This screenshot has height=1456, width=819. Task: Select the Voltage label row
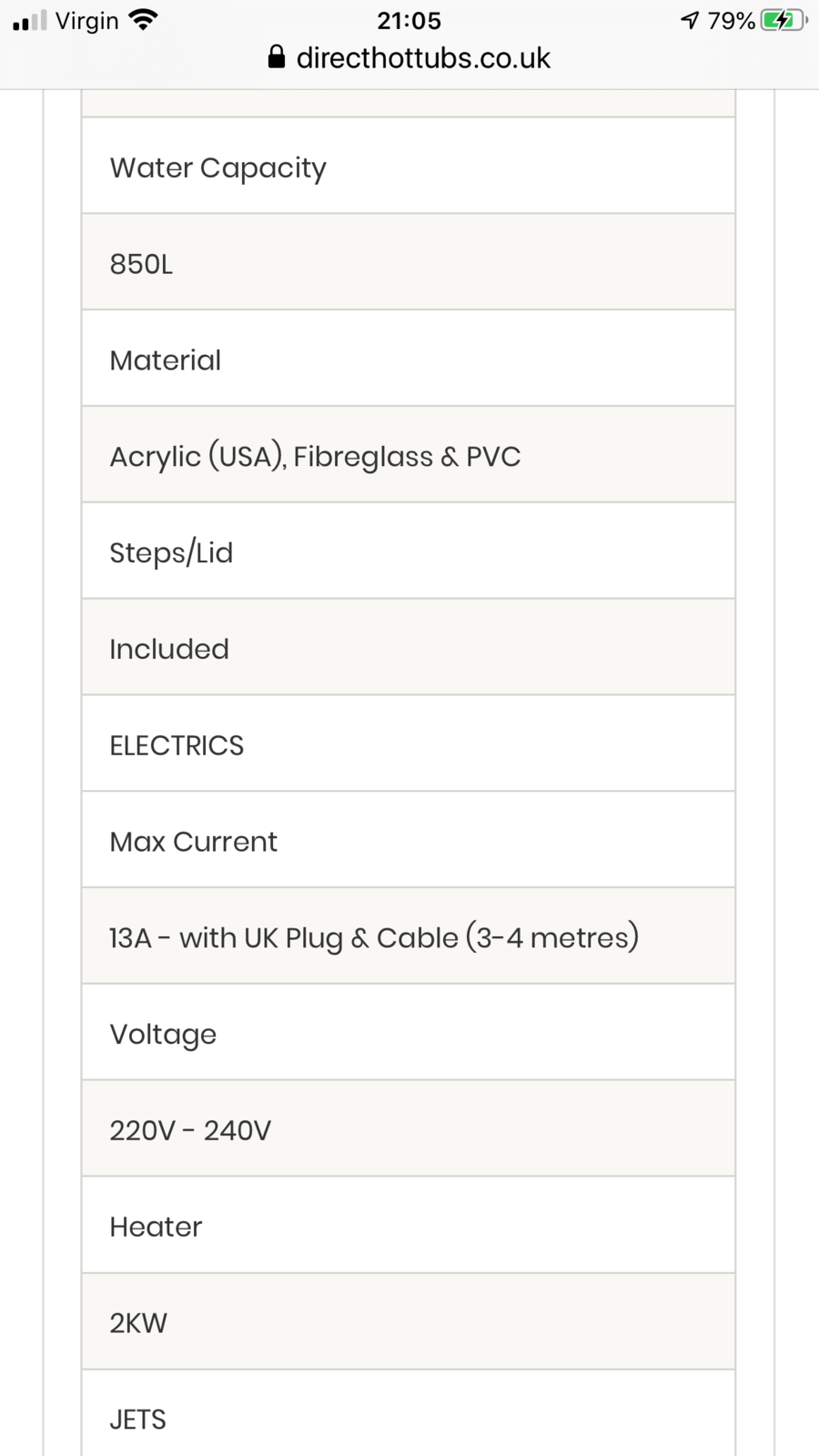409,1034
